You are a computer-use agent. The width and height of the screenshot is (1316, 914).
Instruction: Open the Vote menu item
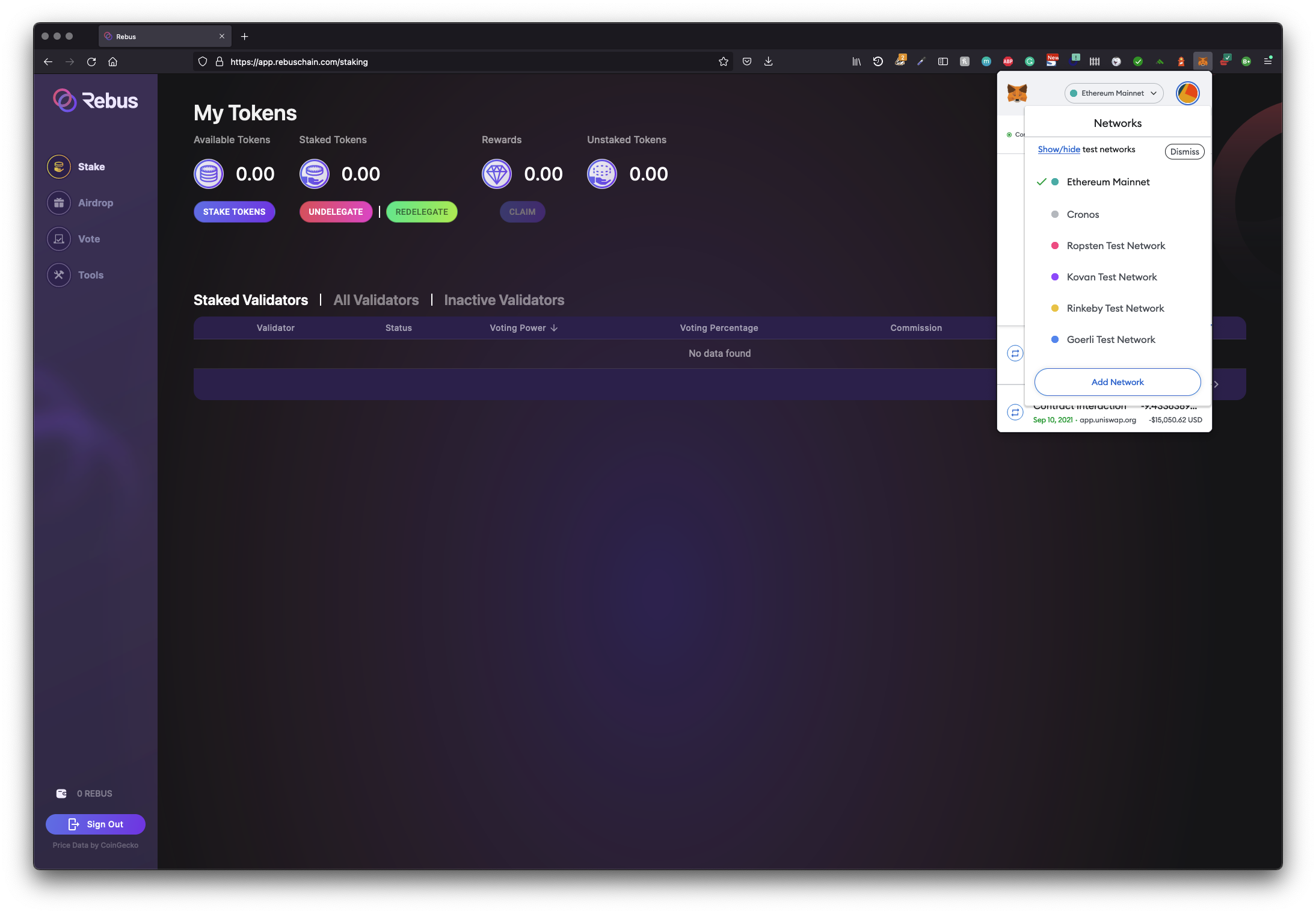89,239
